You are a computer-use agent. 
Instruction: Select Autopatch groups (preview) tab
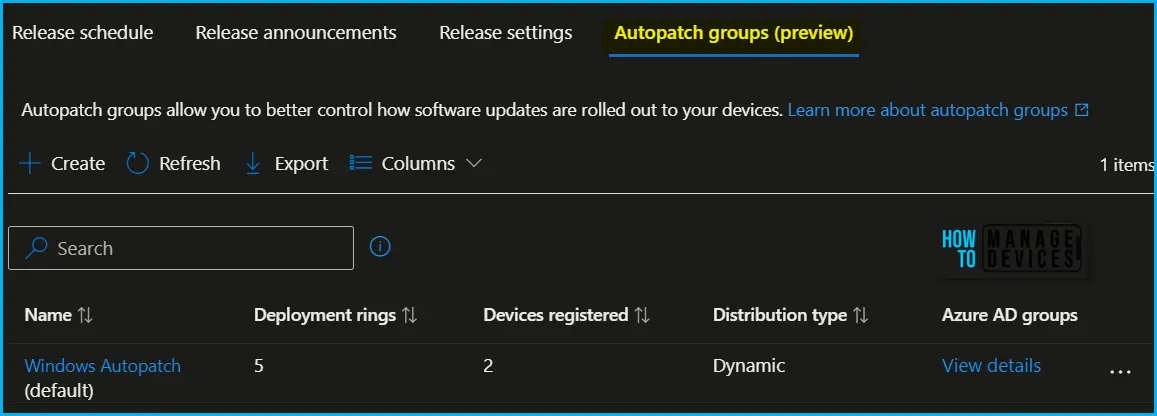733,33
